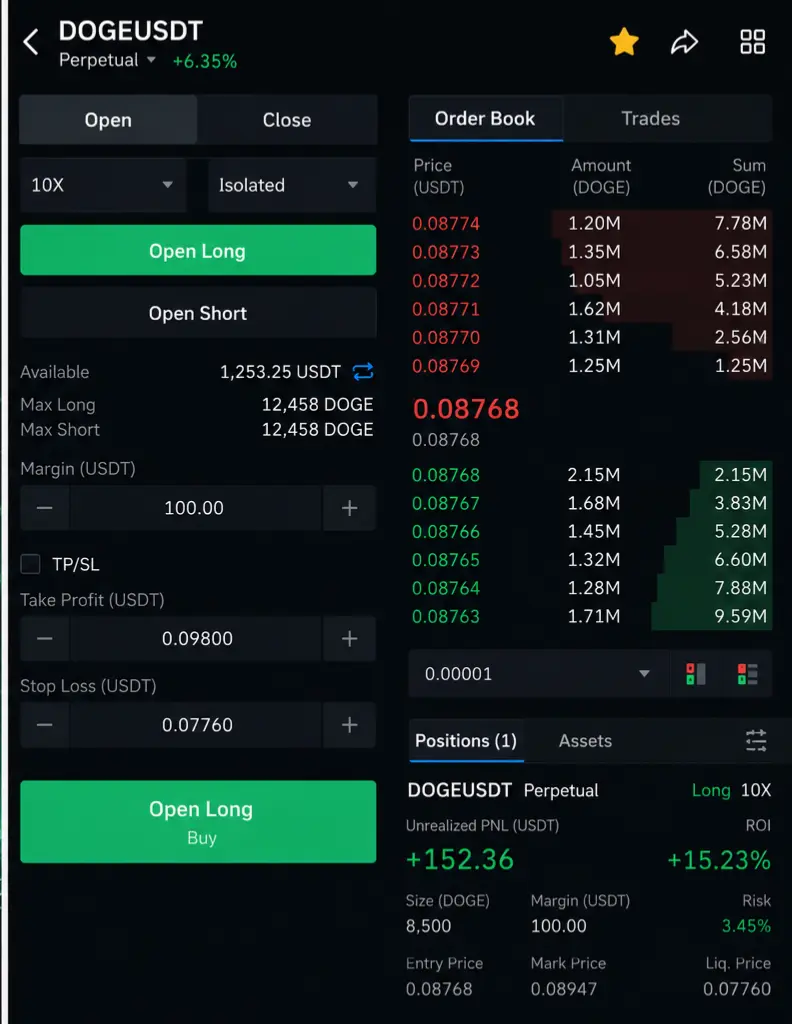Screen dimensions: 792x1024
Task: Open the 0.00001 price precision dropdown
Action: pos(539,673)
